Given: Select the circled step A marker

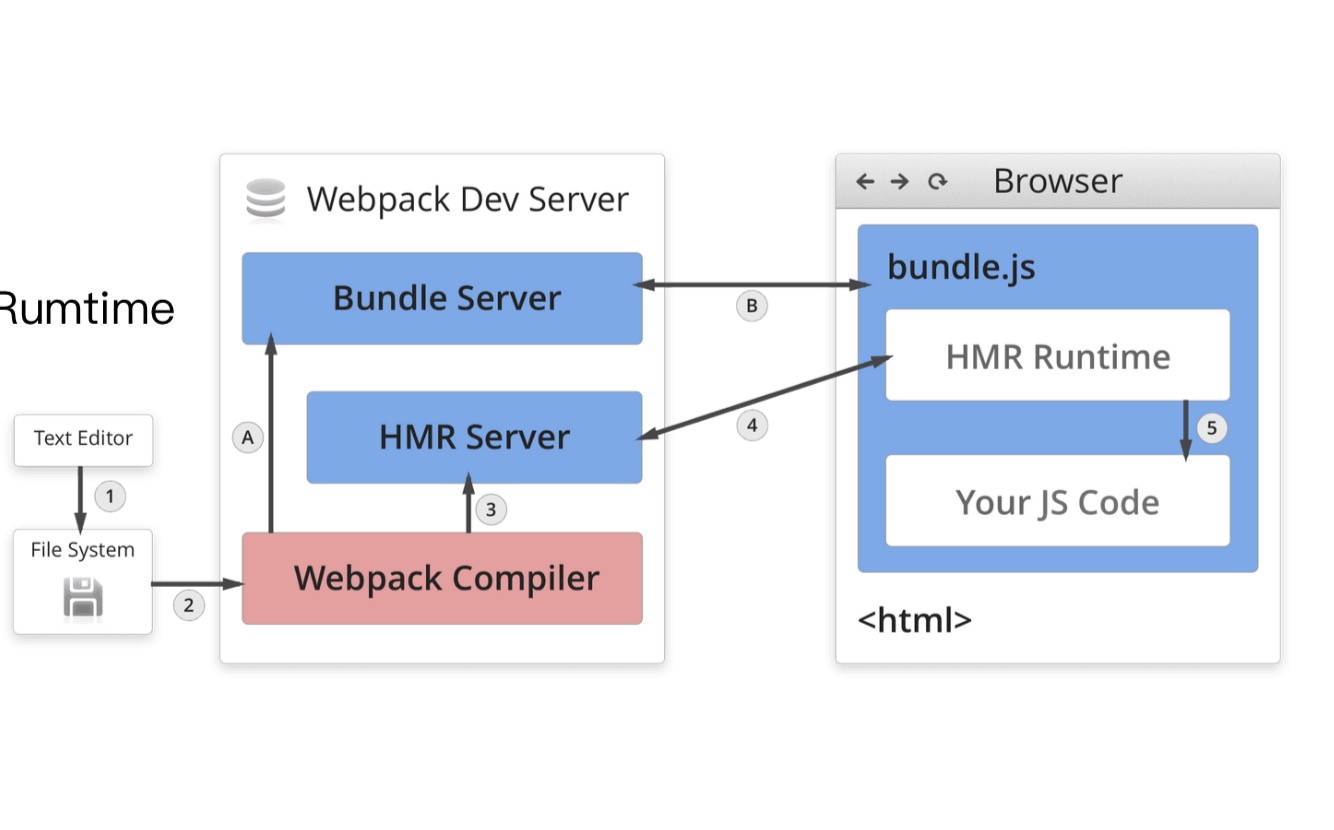Looking at the screenshot, I should (248, 437).
